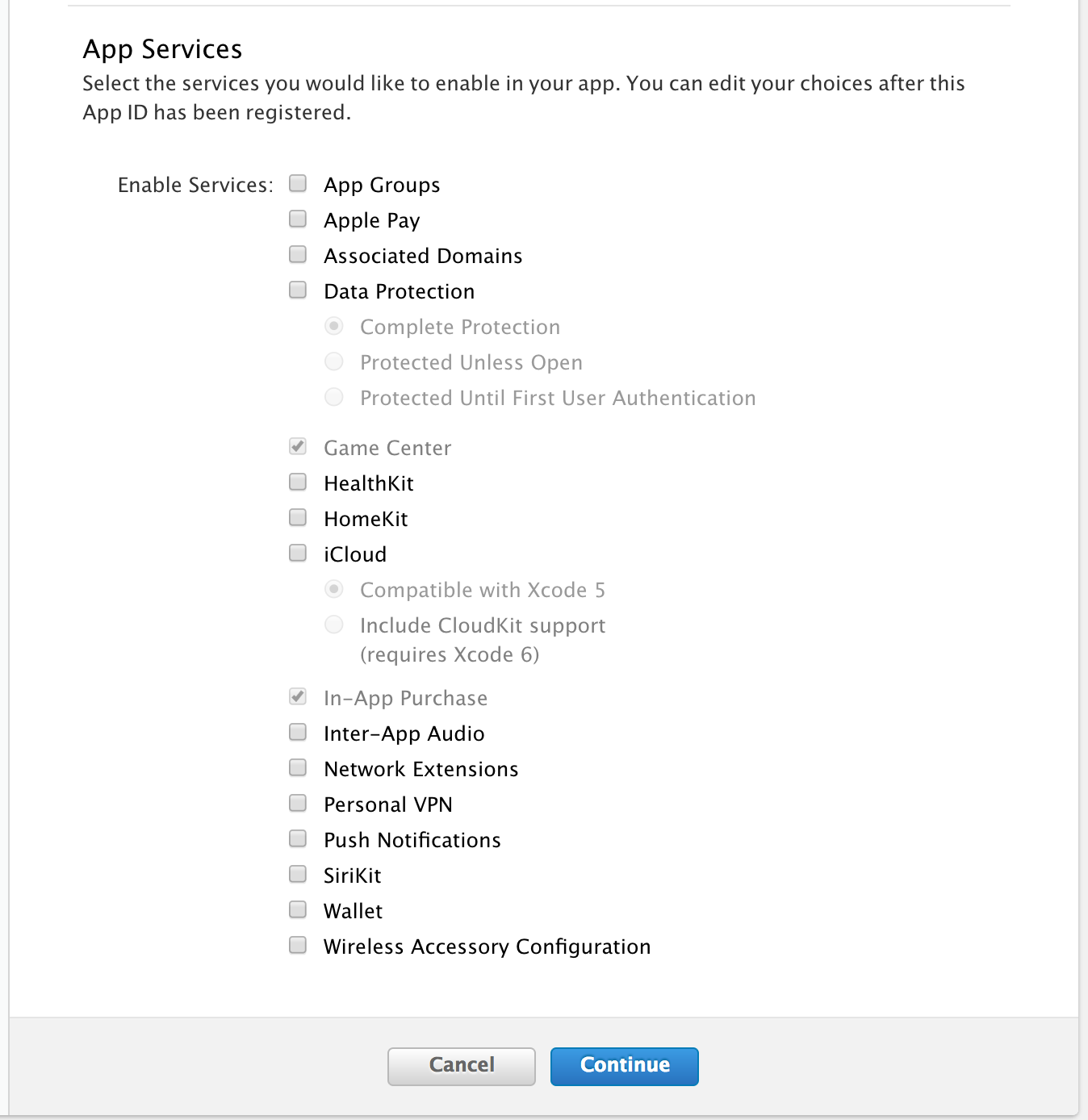This screenshot has width=1088, height=1120.
Task: Enable the SiriKit checkbox
Action: (x=298, y=874)
